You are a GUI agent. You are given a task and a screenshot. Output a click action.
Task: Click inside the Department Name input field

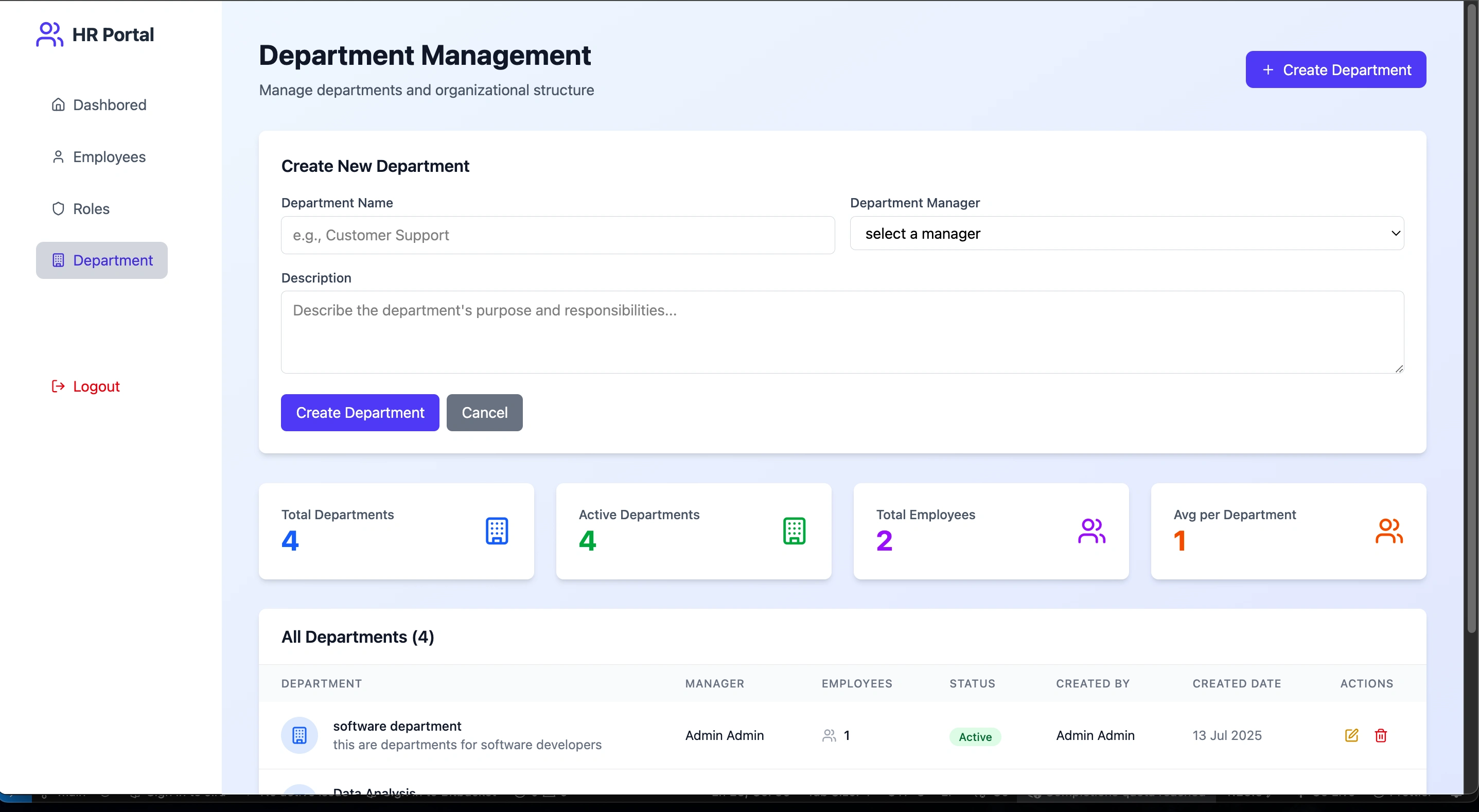click(556, 235)
